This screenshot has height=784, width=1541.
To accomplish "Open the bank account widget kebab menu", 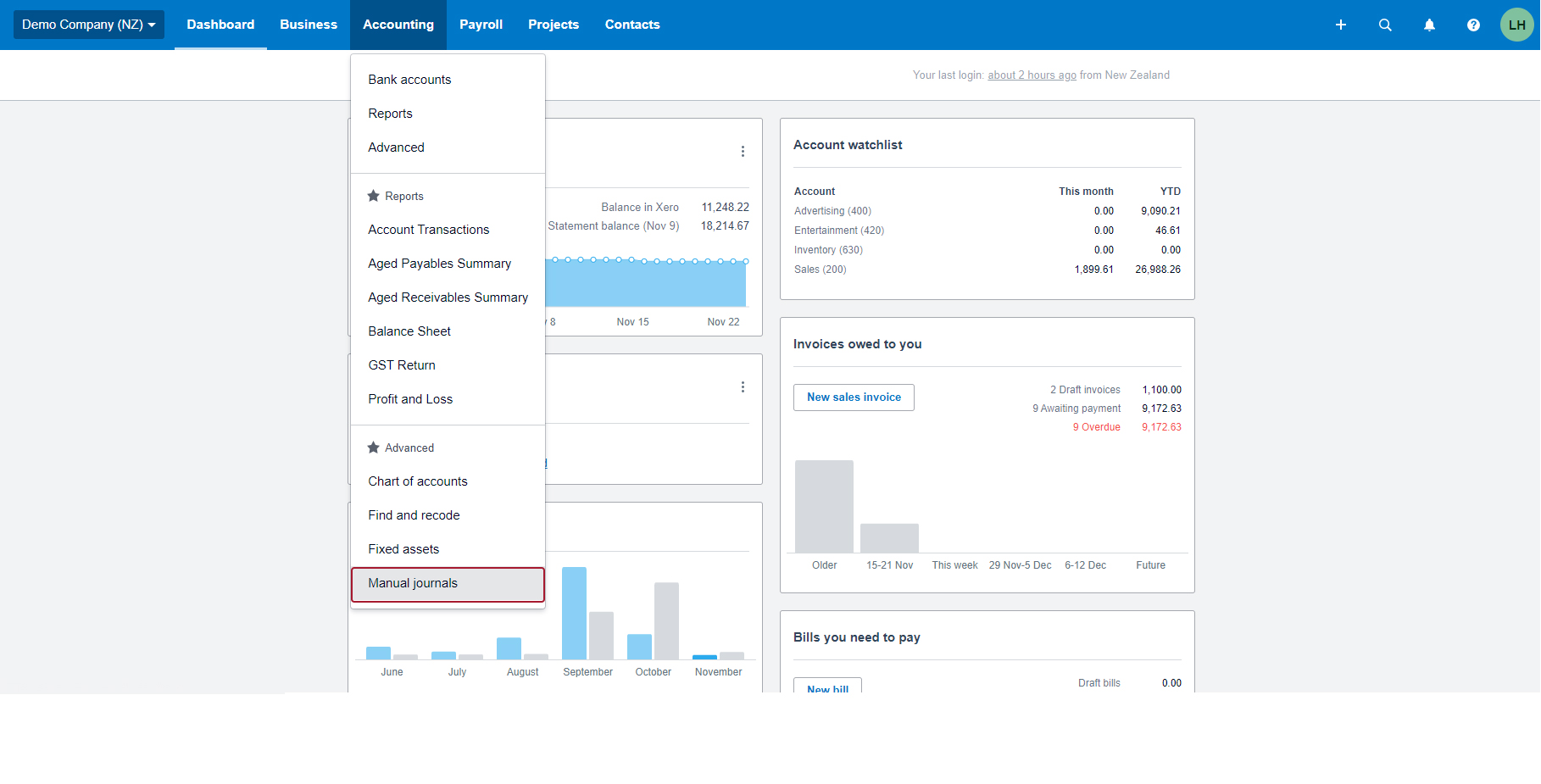I will point(743,151).
